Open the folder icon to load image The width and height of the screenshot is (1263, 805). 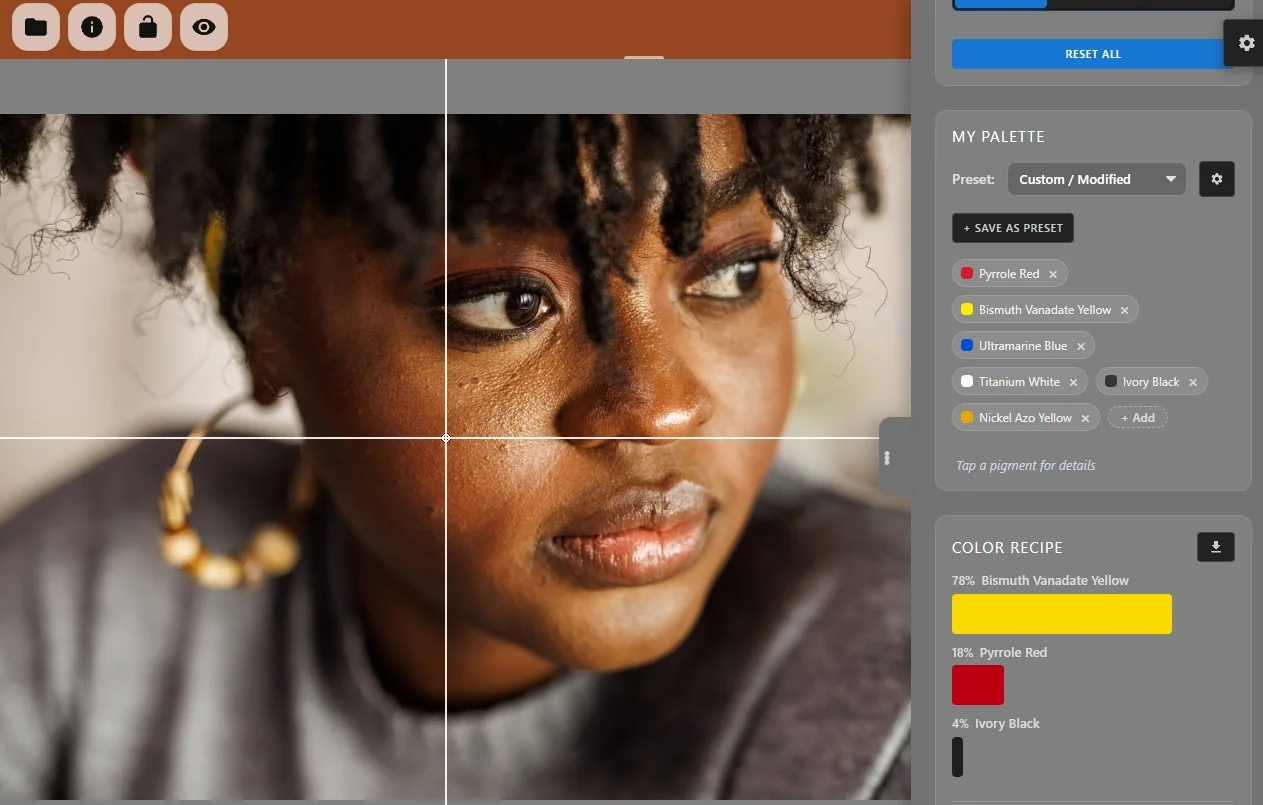click(x=36, y=27)
